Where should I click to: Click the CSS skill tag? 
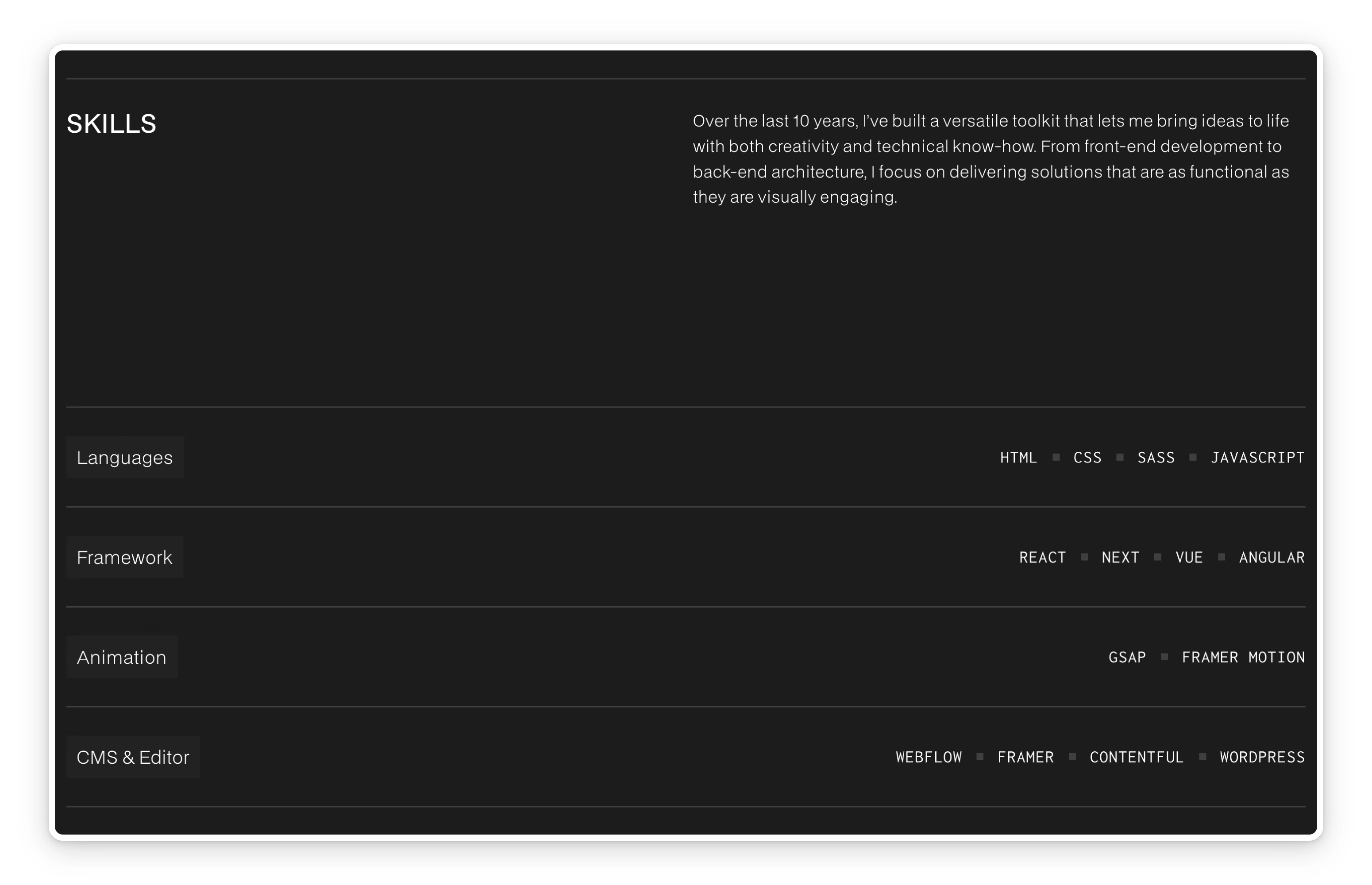click(1087, 458)
